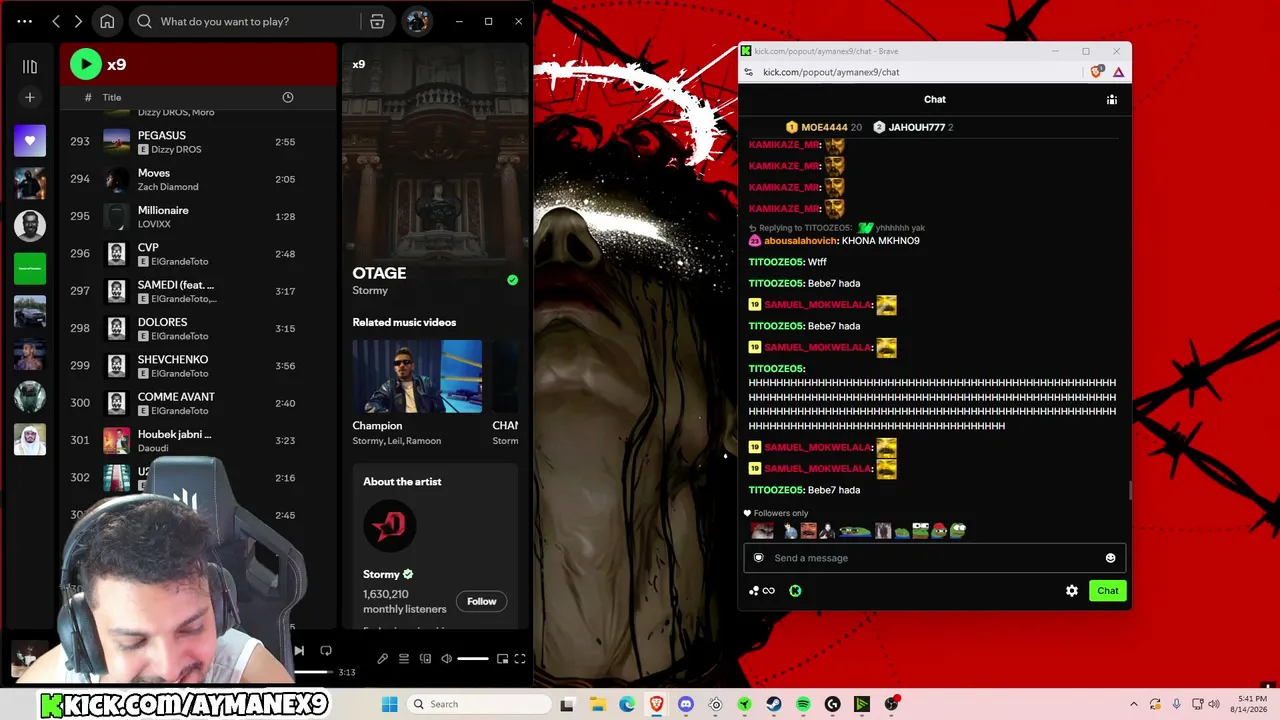The height and width of the screenshot is (720, 1280).
Task: Open Steam from the taskbar
Action: 774,704
